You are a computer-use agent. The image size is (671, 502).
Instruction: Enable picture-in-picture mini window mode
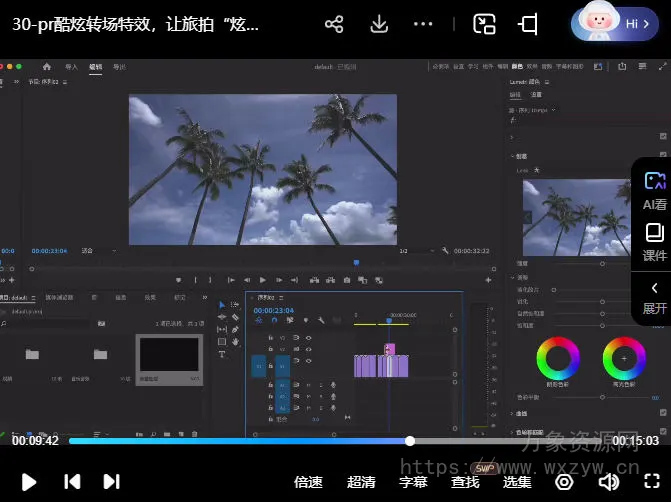[485, 24]
